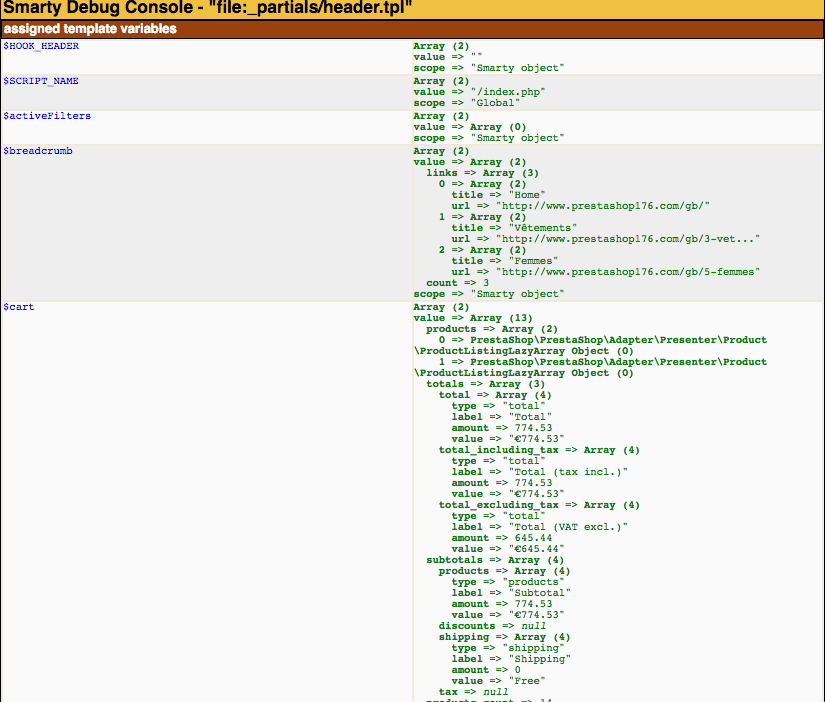This screenshot has width=825, height=702.
Task: Click the "assigned template variables" section header
Action: click(90, 29)
